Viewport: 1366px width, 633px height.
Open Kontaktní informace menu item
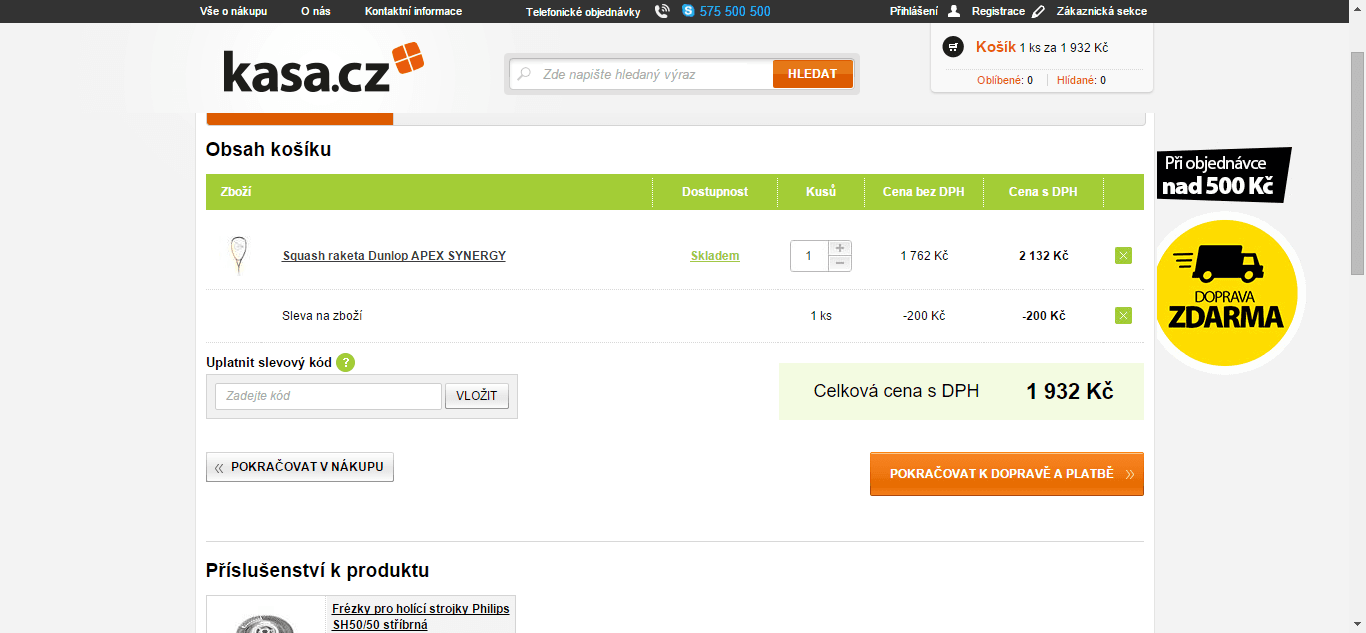[x=413, y=11]
